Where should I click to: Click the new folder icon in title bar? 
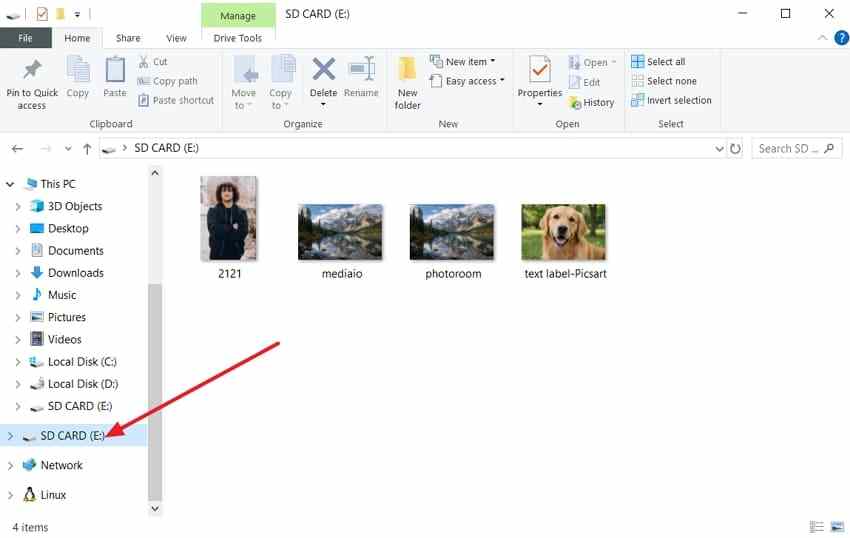61,14
